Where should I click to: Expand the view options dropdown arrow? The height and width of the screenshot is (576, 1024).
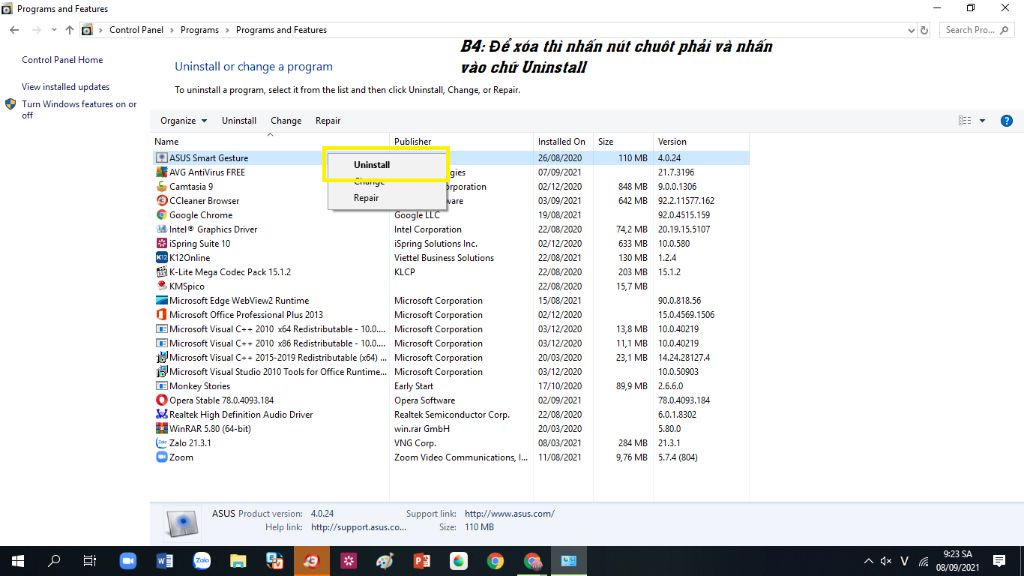pyautogui.click(x=982, y=121)
